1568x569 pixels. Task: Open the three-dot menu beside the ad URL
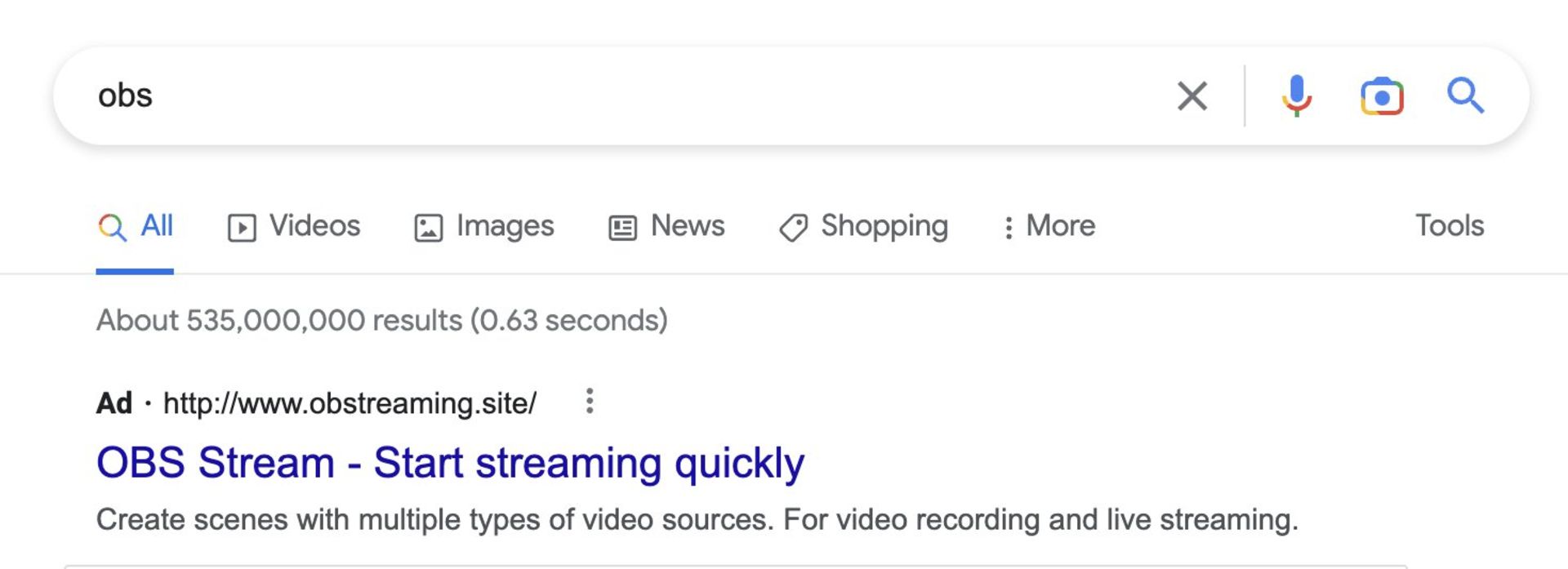click(x=589, y=402)
